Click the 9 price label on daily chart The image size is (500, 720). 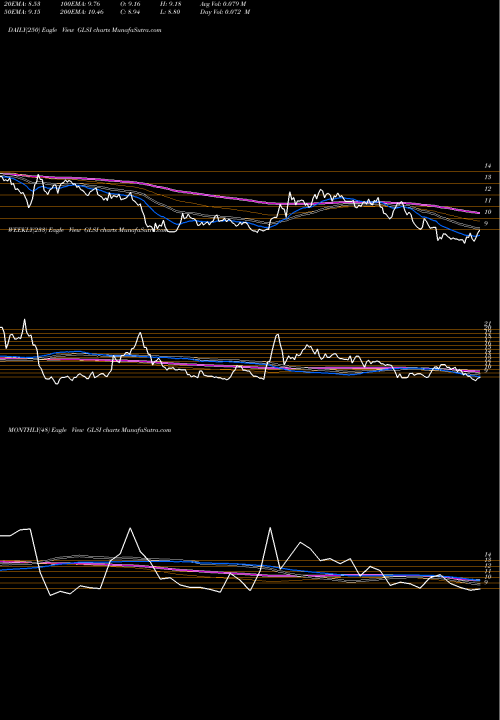point(486,224)
